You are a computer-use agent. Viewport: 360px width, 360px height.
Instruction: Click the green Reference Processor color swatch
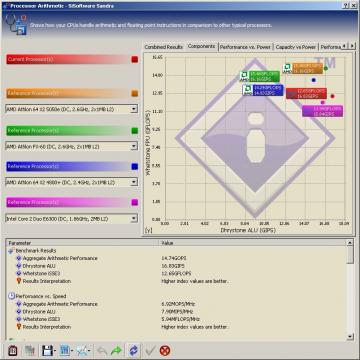[x=135, y=131]
